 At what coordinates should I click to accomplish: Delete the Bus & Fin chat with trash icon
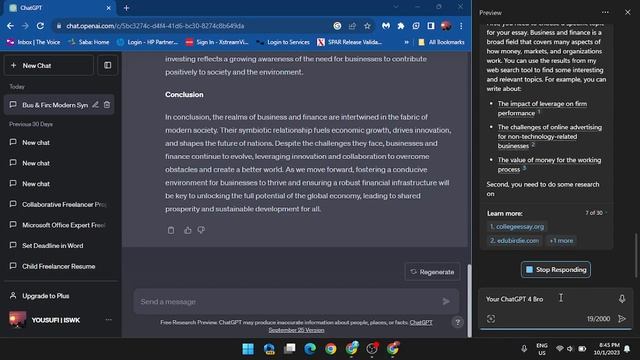107,105
